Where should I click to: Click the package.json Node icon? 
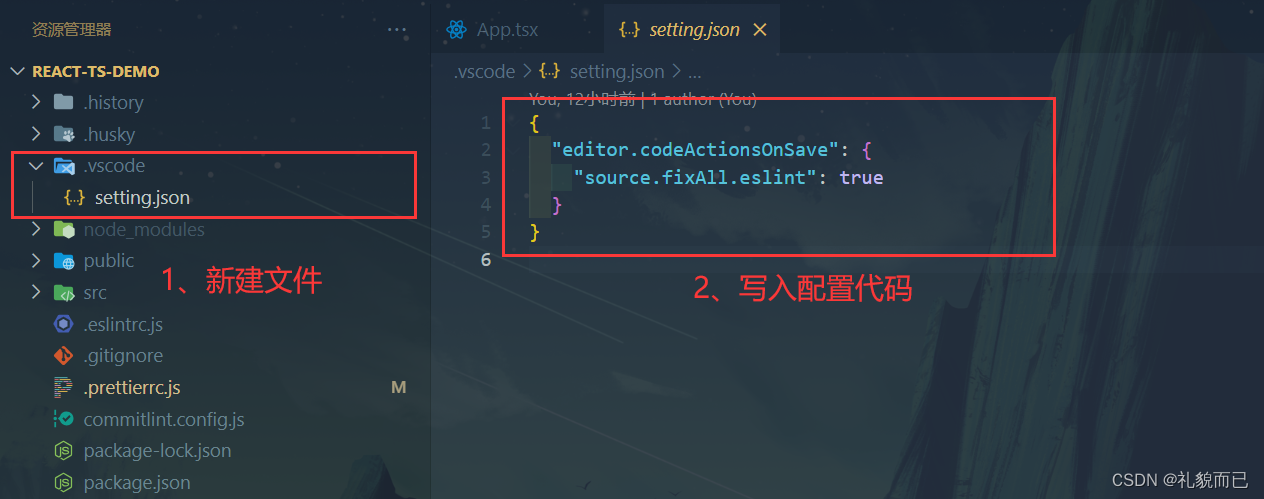(x=64, y=482)
